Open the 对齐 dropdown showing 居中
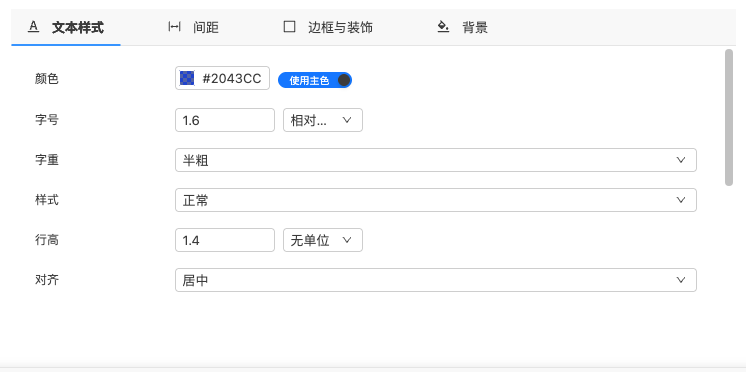Viewport: 746px width, 372px height. 436,280
